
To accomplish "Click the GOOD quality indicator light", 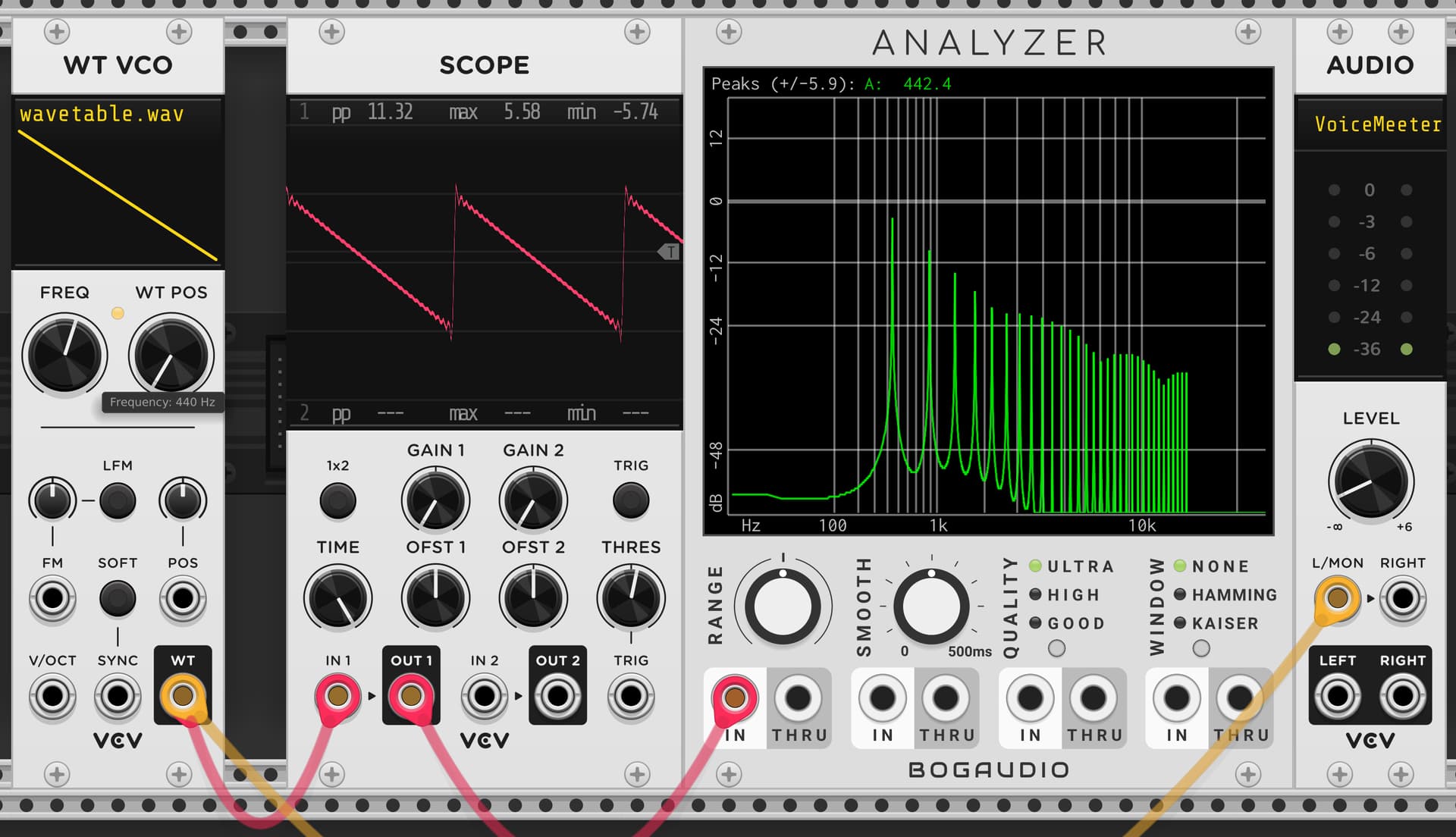I will pyautogui.click(x=1035, y=622).
